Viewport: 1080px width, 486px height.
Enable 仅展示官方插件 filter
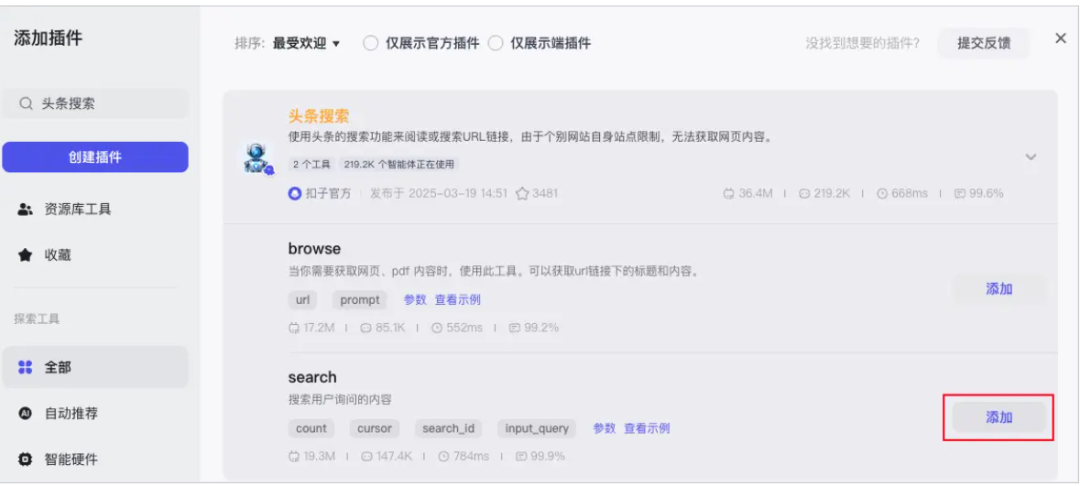click(x=371, y=43)
